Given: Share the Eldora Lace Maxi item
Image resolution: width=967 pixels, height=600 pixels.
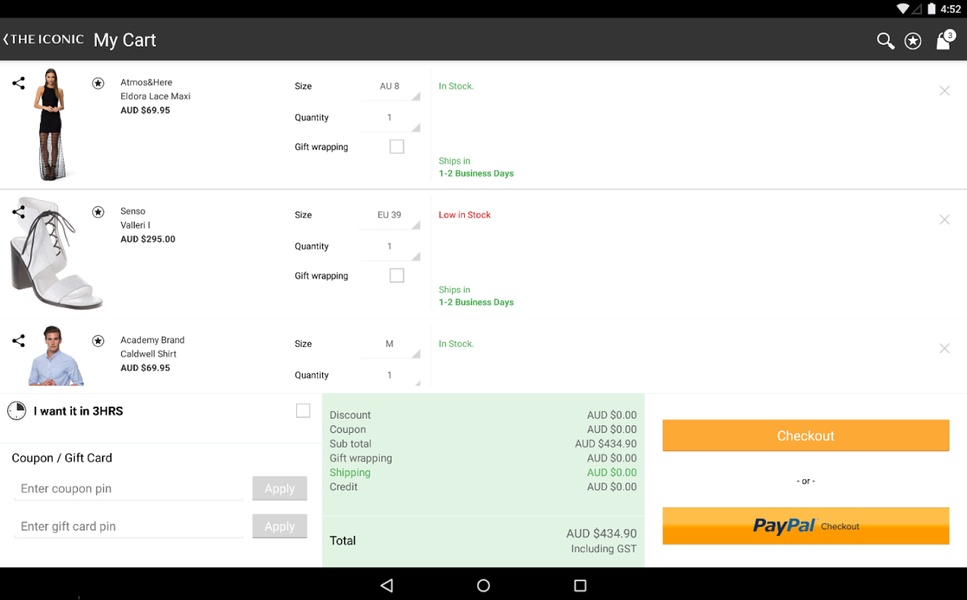Looking at the screenshot, I should 19,83.
